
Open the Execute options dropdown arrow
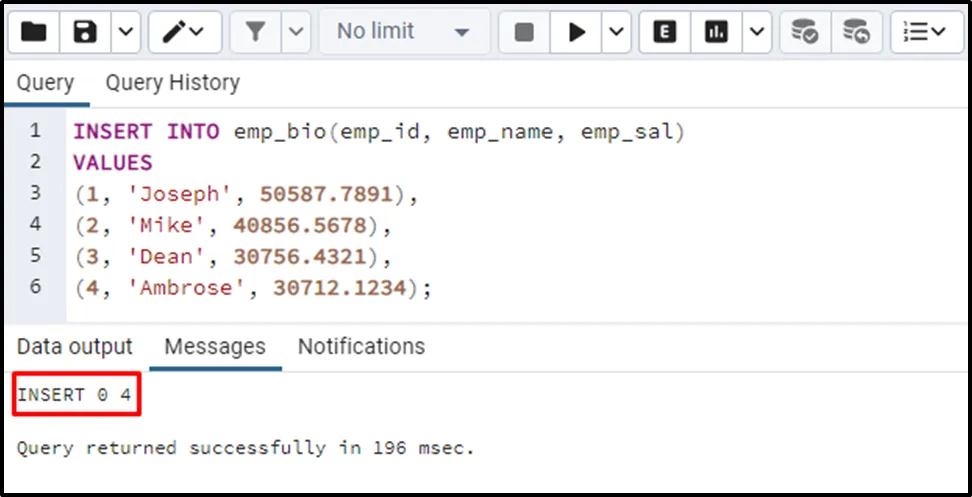tap(615, 32)
